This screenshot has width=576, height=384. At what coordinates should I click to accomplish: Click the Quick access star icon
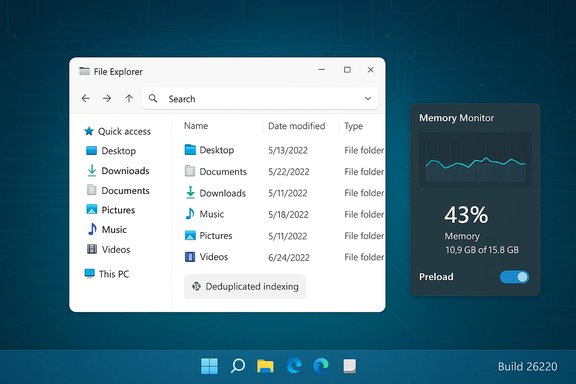click(89, 131)
